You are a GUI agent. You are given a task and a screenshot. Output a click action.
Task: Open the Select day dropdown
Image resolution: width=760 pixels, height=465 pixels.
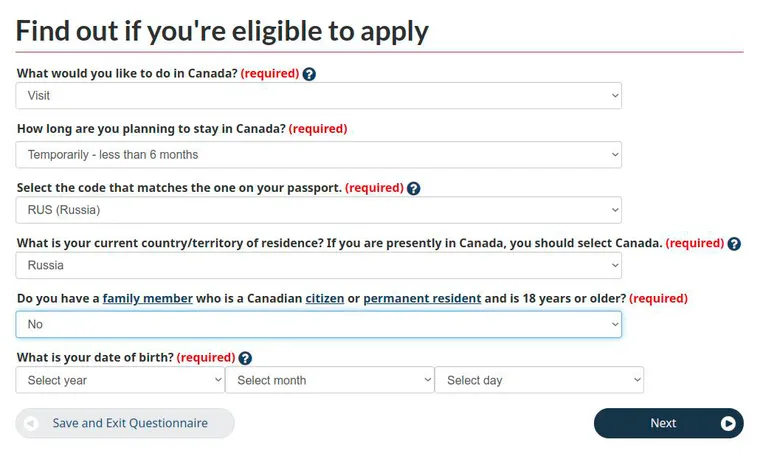coord(539,380)
